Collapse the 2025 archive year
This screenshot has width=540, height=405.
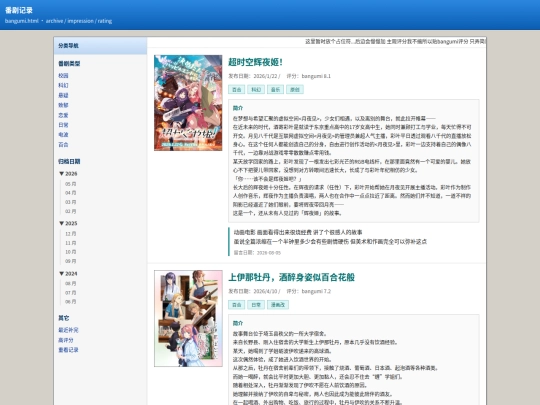pyautogui.click(x=68, y=223)
